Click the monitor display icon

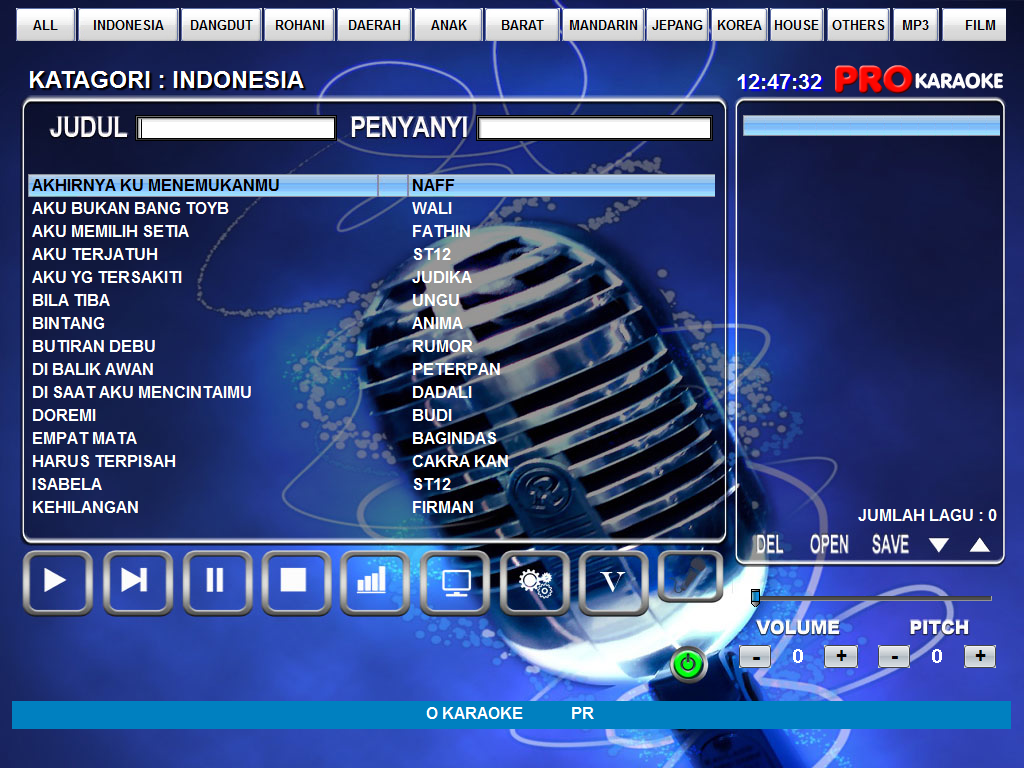pos(455,583)
